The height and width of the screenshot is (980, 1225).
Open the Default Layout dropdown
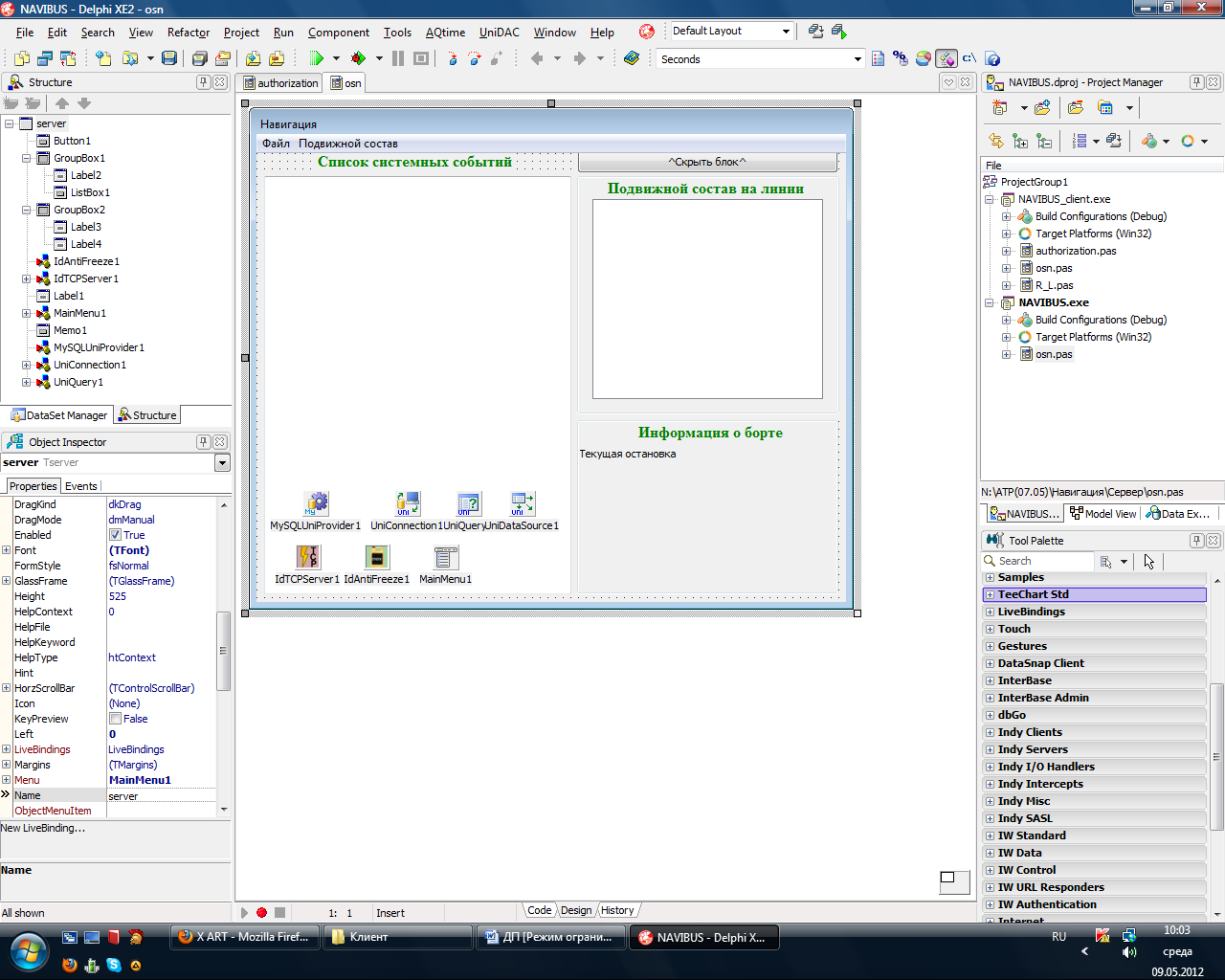[786, 31]
